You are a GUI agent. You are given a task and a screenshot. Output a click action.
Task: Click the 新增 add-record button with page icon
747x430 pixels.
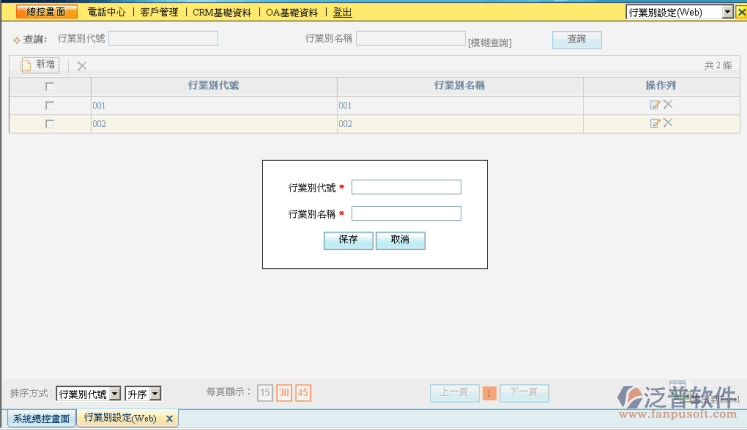tap(40, 65)
